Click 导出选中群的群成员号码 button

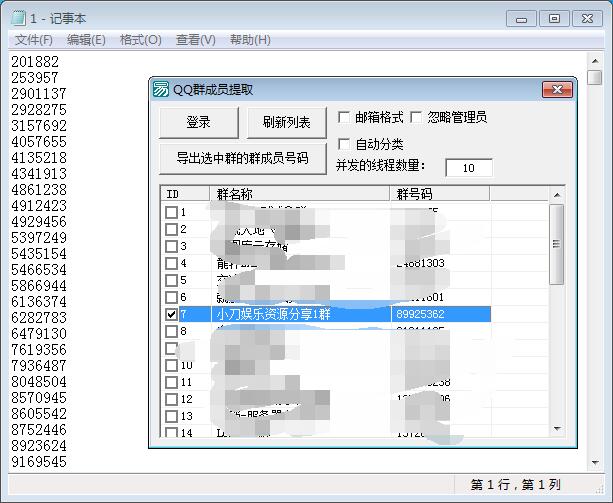pyautogui.click(x=243, y=158)
